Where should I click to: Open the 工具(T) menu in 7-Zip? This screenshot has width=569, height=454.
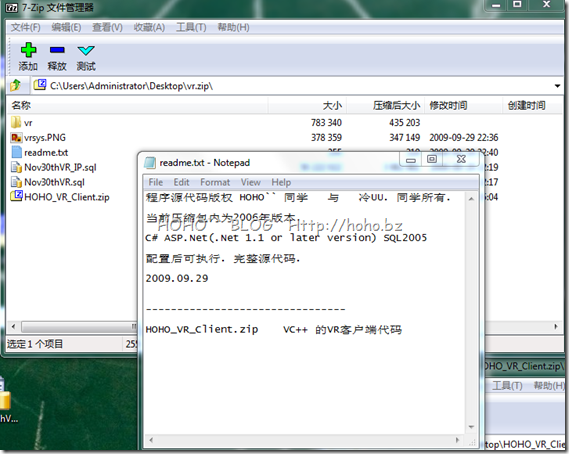tap(191, 28)
